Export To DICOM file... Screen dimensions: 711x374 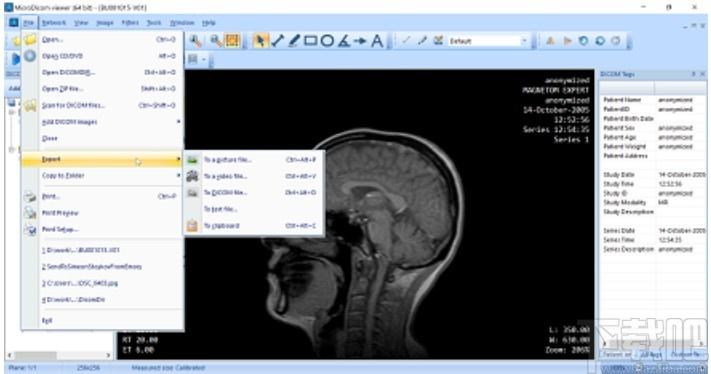pyautogui.click(x=253, y=192)
